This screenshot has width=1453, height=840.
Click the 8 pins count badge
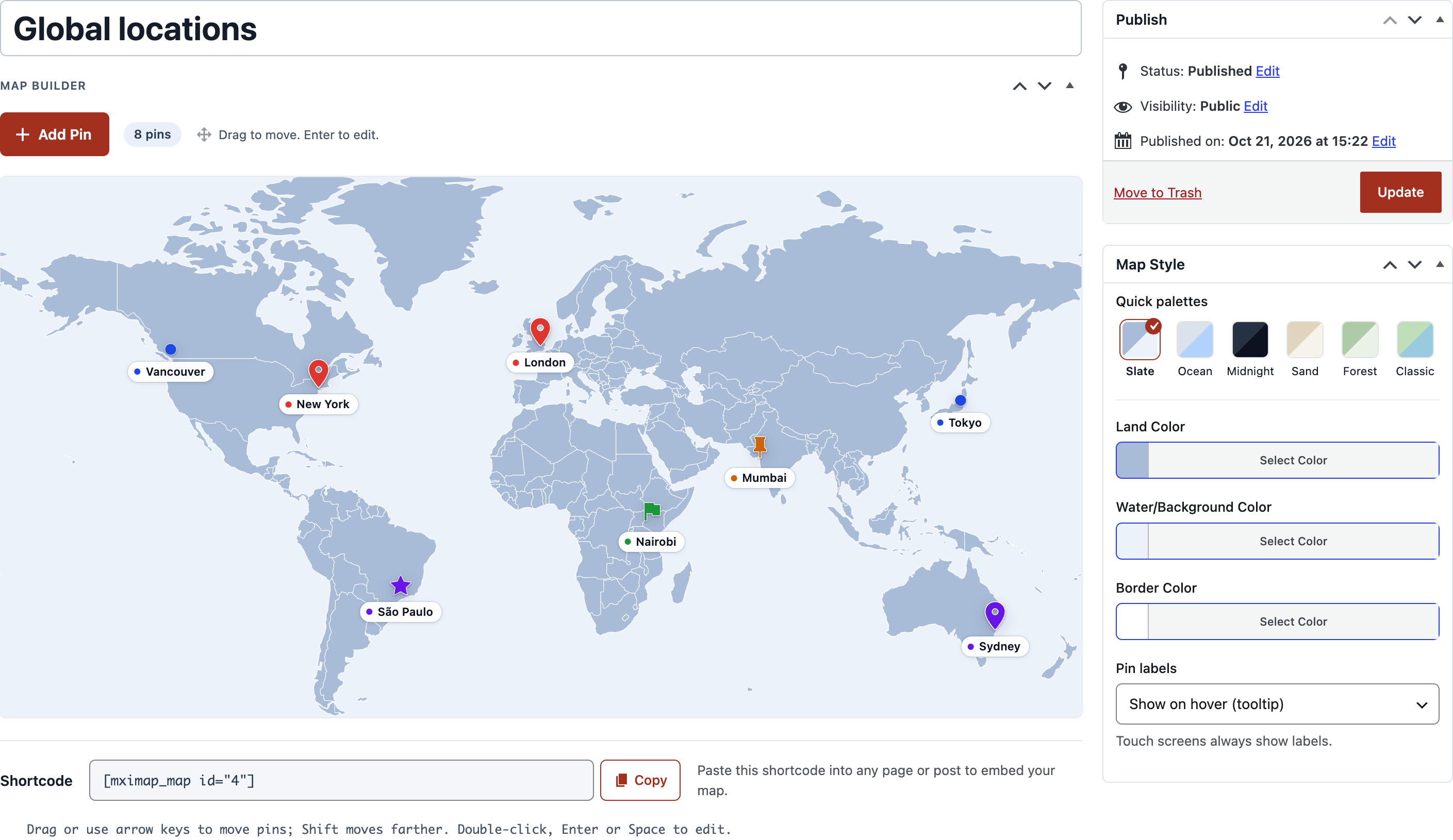152,134
